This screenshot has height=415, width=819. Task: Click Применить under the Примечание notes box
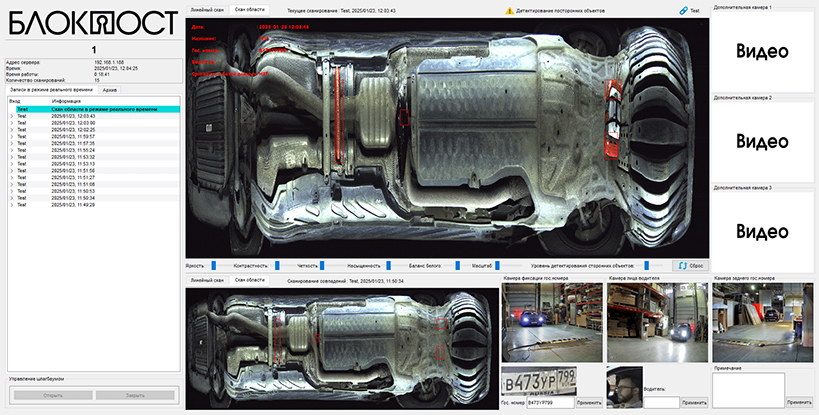pyautogui.click(x=799, y=402)
